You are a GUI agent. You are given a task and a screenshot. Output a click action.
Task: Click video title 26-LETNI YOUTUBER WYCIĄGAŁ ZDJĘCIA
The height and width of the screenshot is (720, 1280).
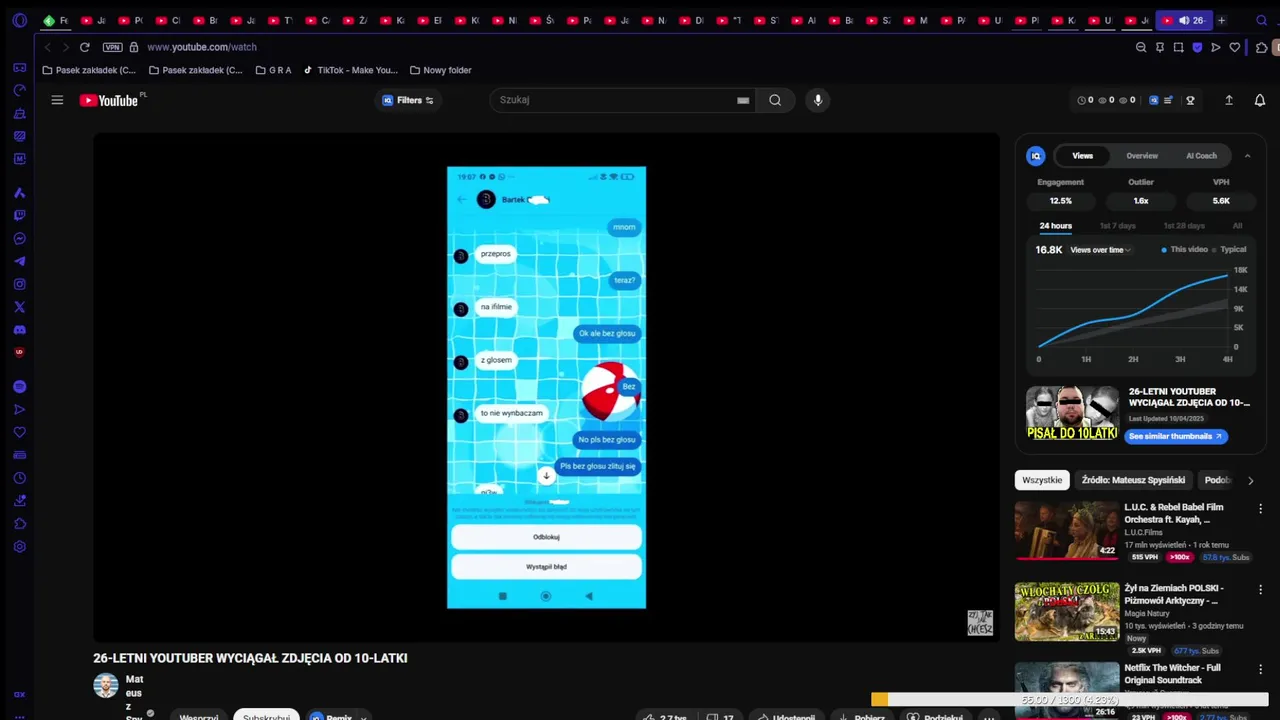pos(250,658)
